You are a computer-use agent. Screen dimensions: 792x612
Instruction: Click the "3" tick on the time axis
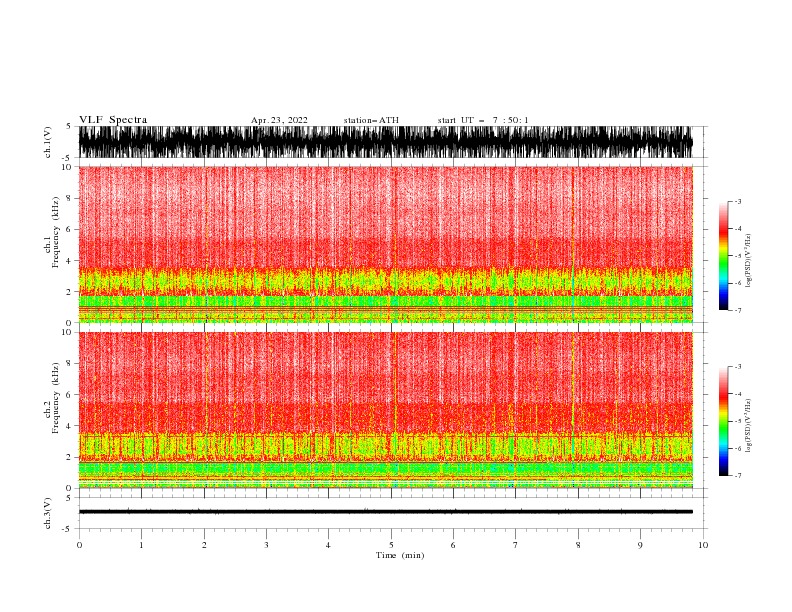pos(266,545)
